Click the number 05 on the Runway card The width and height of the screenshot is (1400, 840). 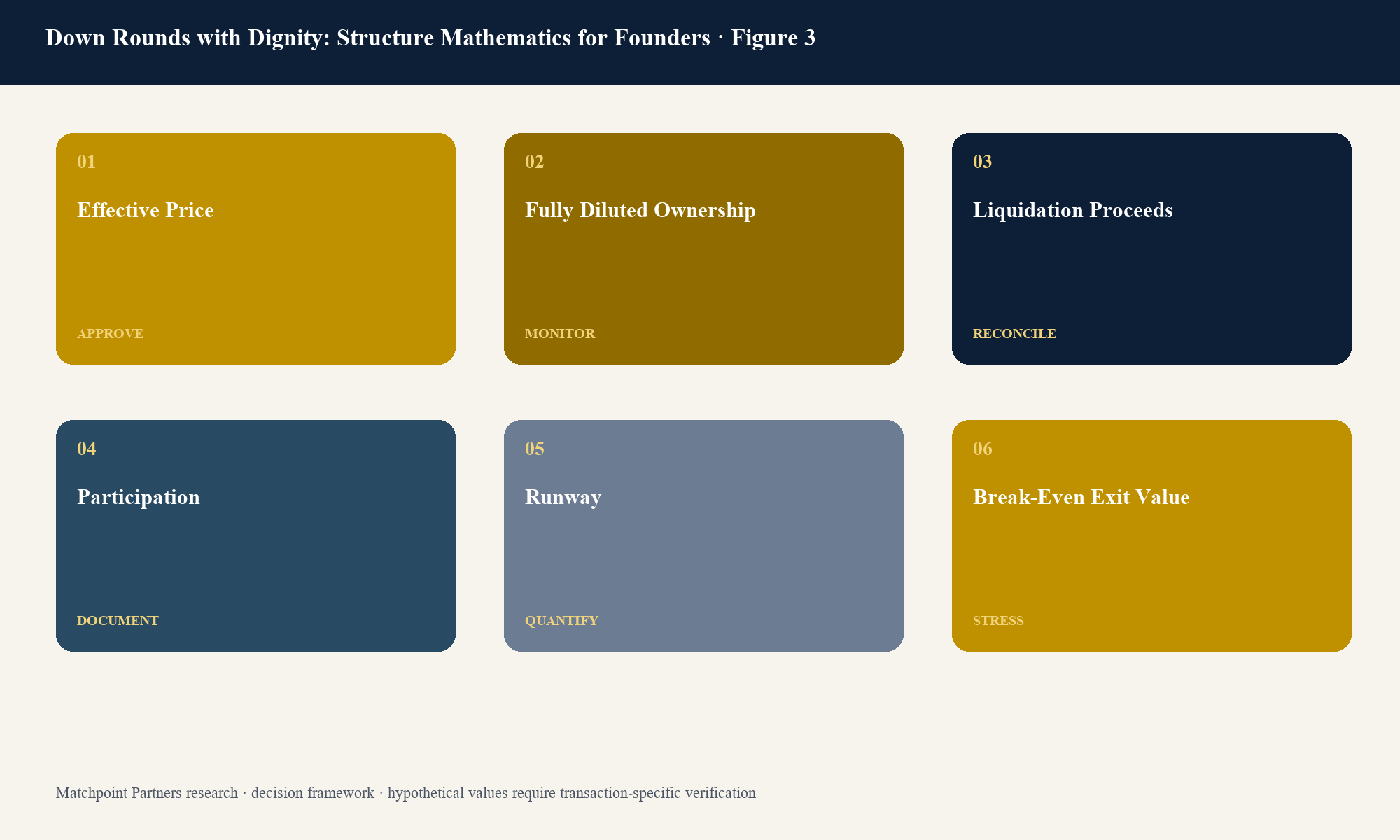pyautogui.click(x=534, y=449)
